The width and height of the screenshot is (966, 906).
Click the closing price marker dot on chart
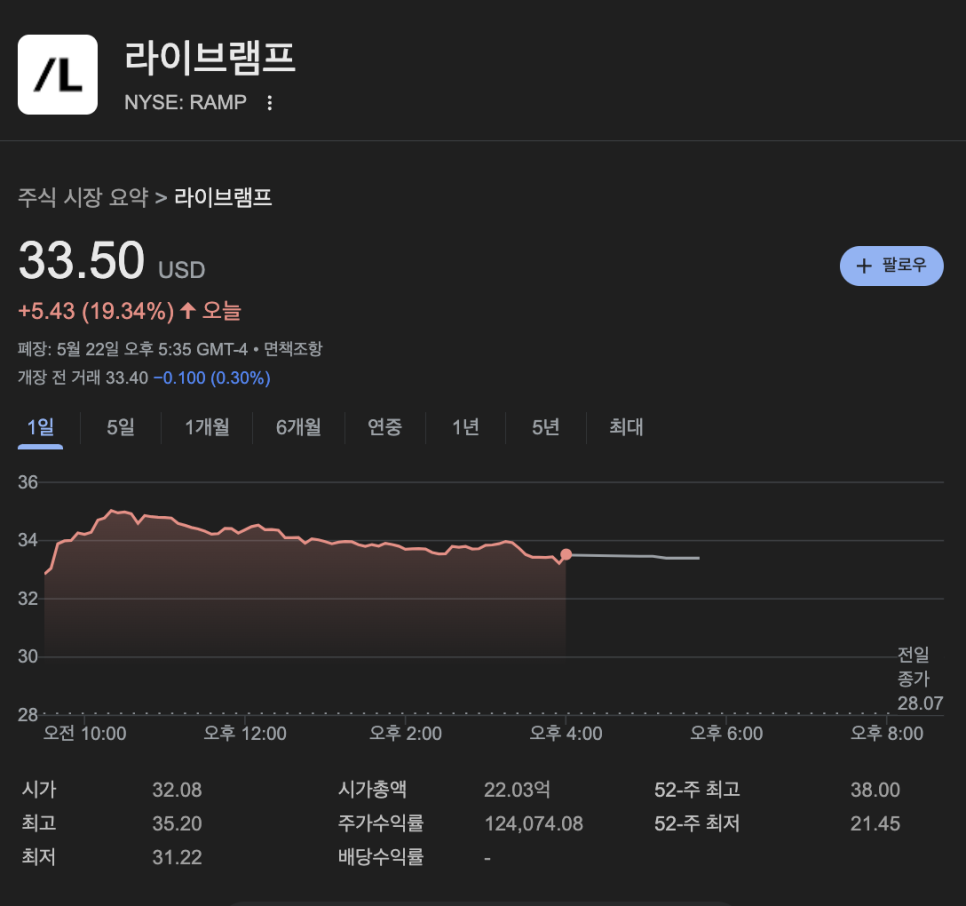point(566,555)
